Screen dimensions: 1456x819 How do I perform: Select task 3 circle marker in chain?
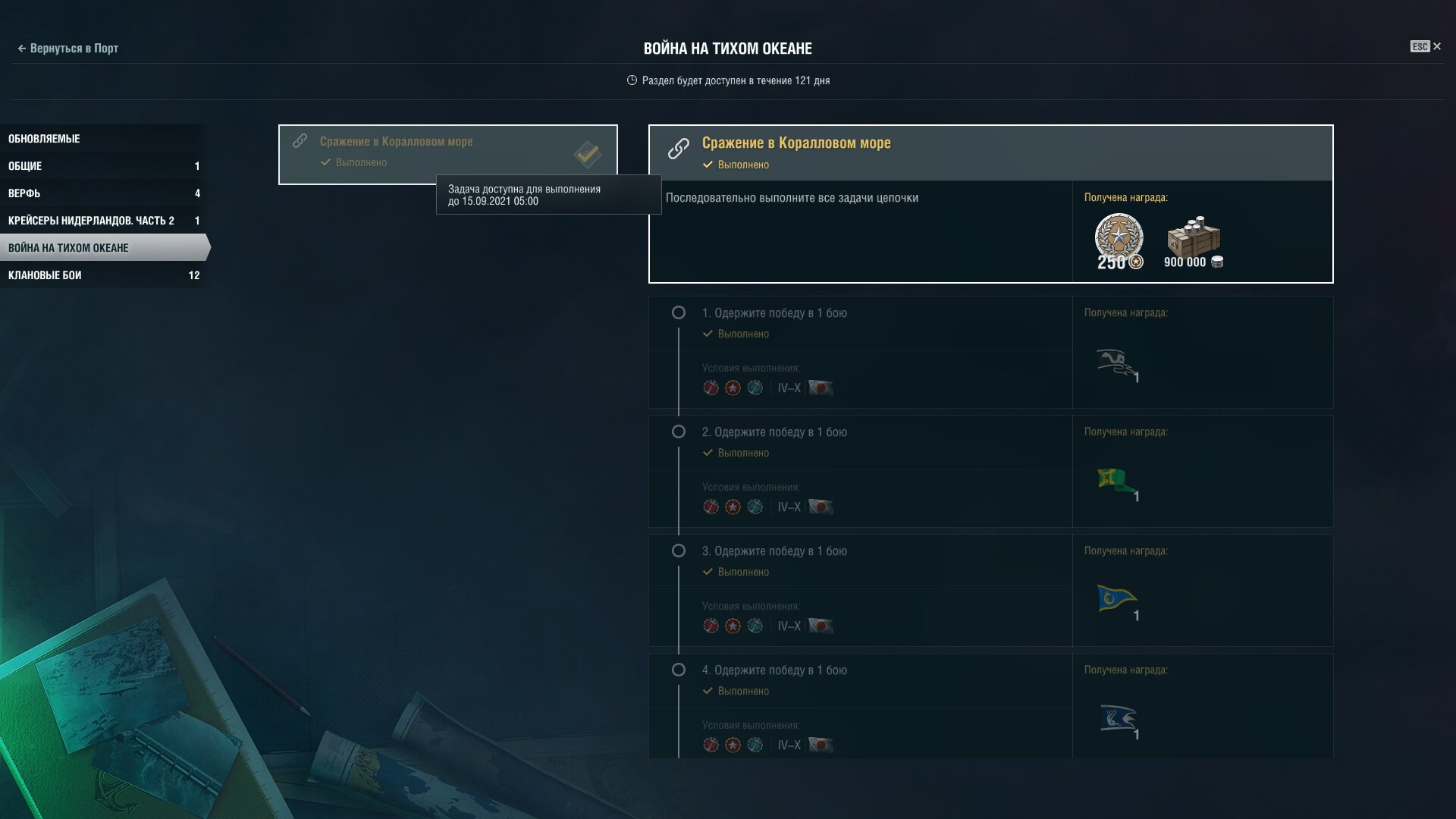tap(679, 551)
